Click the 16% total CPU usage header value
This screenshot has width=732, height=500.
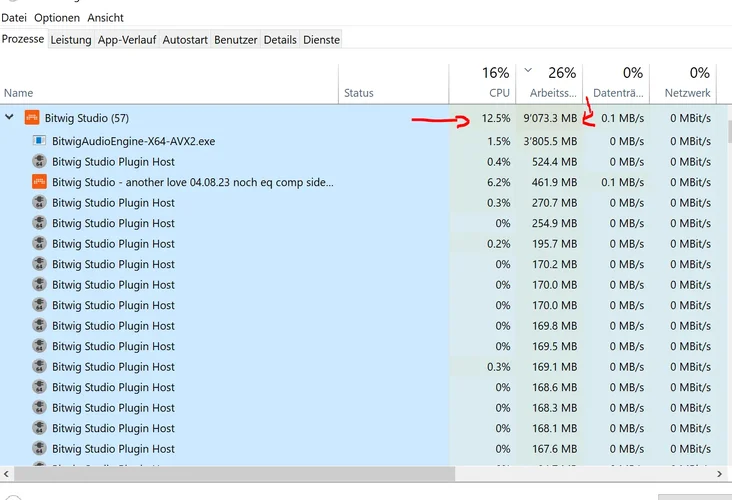[x=495, y=73]
